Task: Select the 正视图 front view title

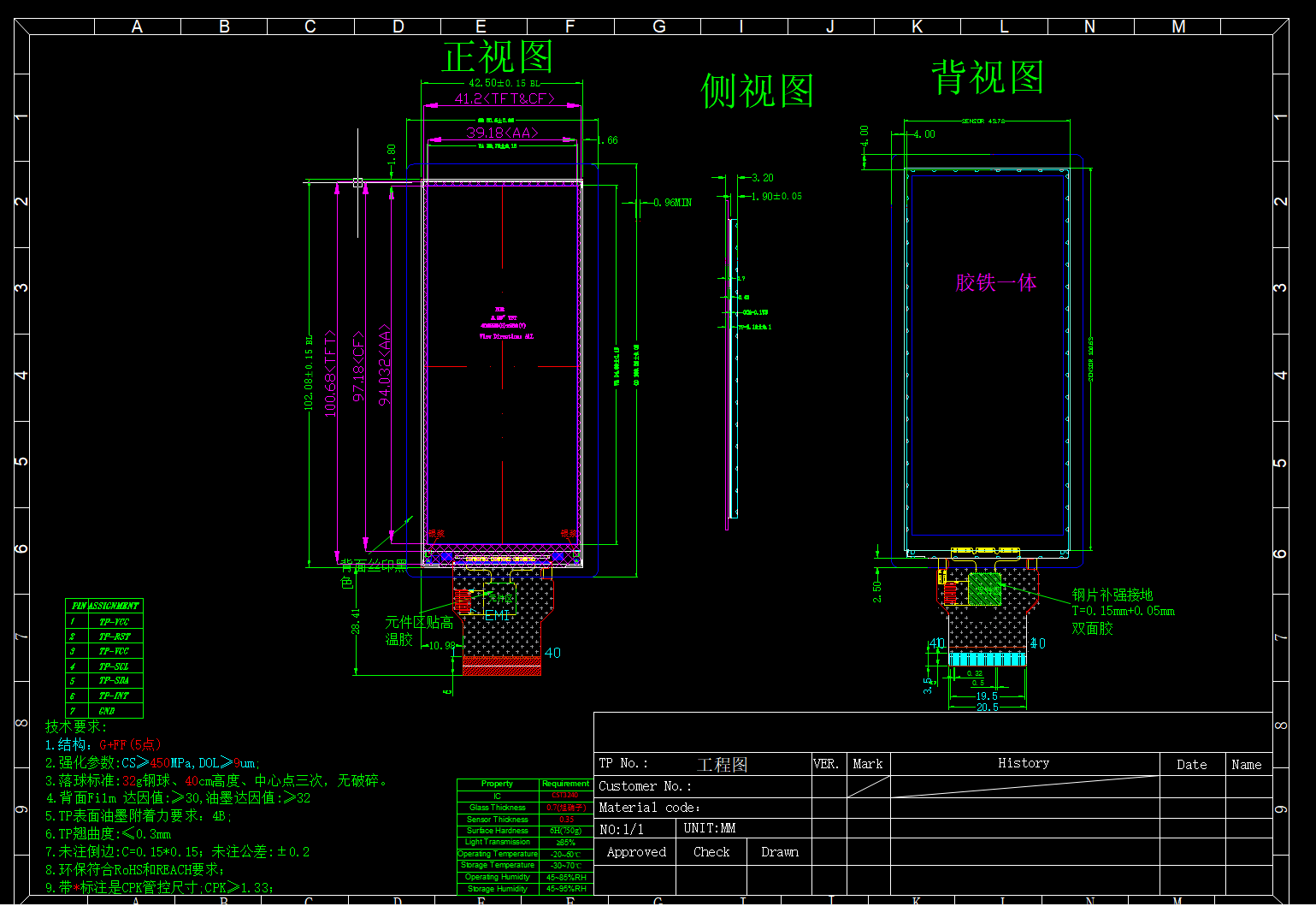Action: 498,57
